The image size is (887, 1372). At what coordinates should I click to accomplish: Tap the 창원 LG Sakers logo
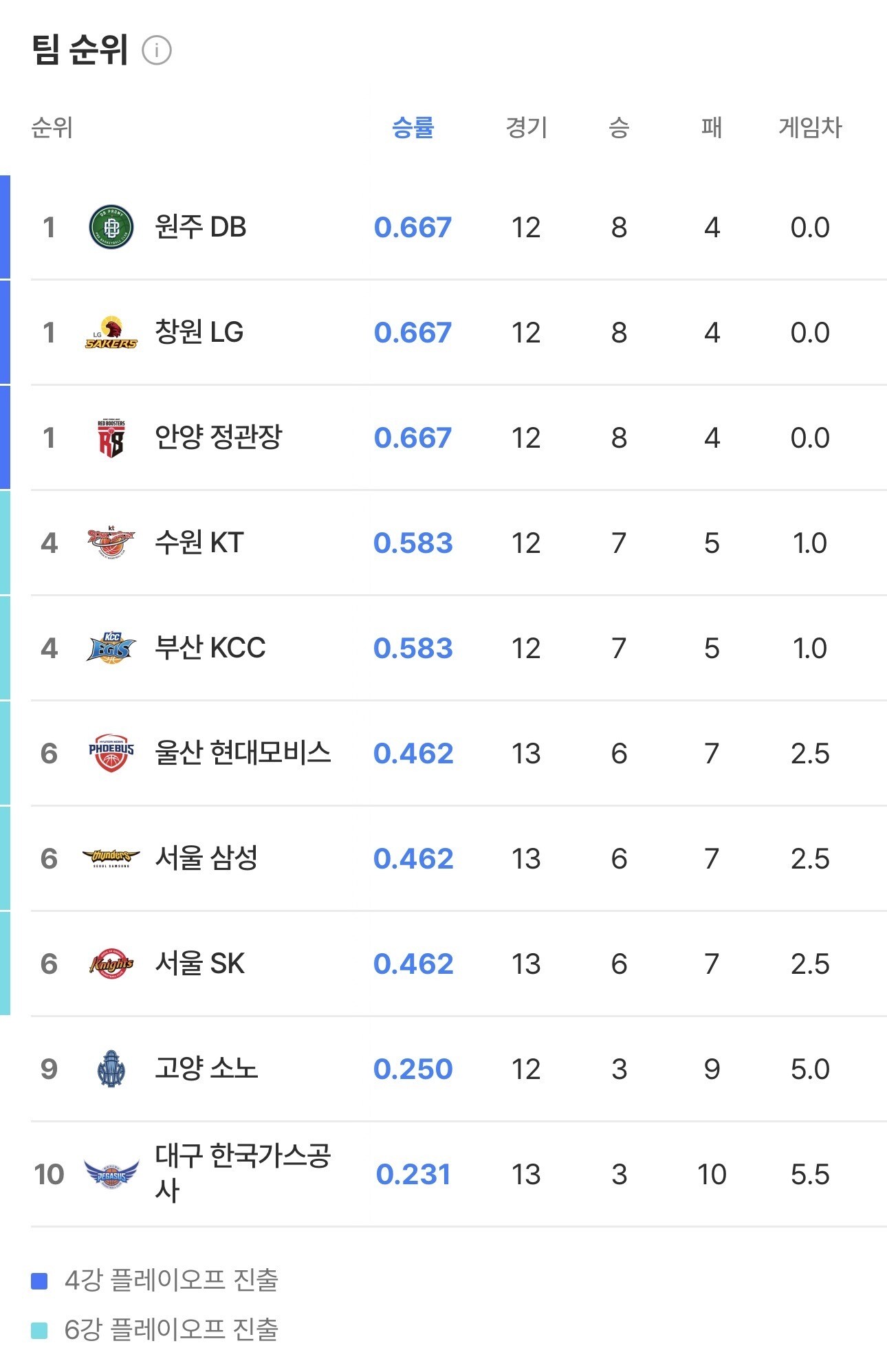point(111,333)
